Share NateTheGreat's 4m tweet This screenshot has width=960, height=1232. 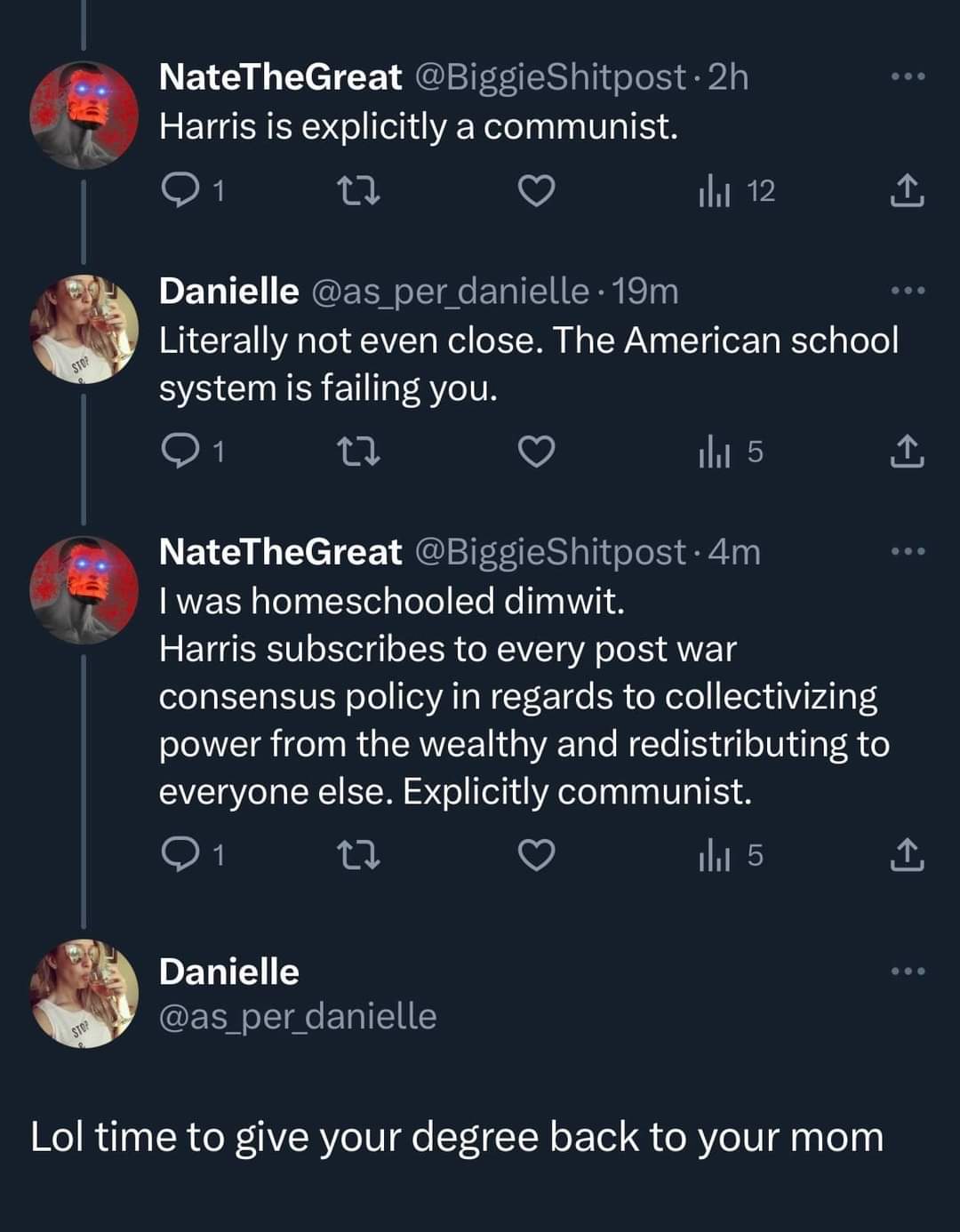pyautogui.click(x=907, y=854)
